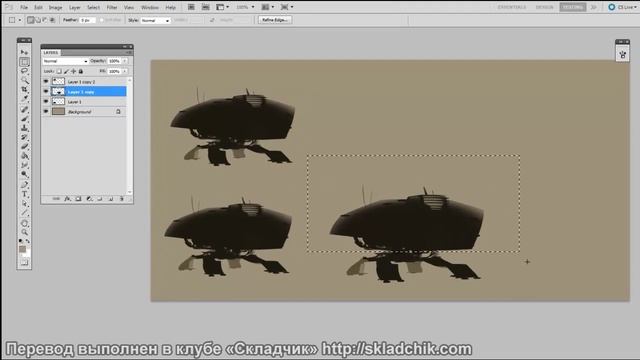Select the Crop tool
The height and width of the screenshot is (360, 640).
[x=24, y=89]
